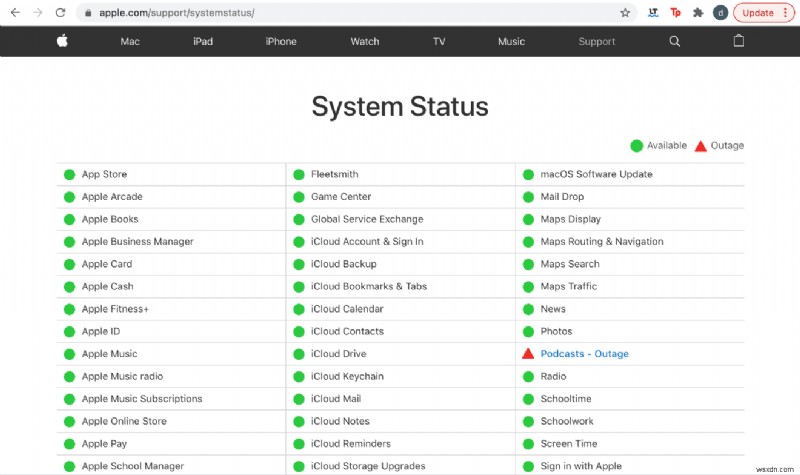Open the extensions puzzle icon
This screenshot has width=800, height=475.
coord(698,13)
